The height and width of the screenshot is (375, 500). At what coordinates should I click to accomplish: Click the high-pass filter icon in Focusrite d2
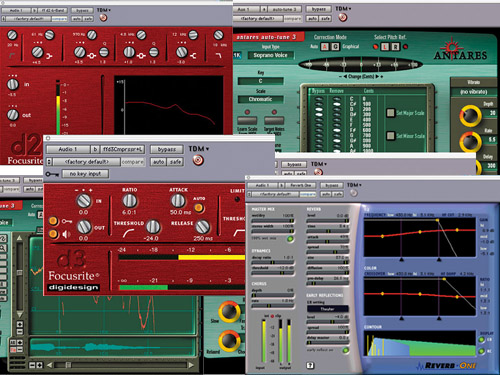pyautogui.click(x=13, y=55)
